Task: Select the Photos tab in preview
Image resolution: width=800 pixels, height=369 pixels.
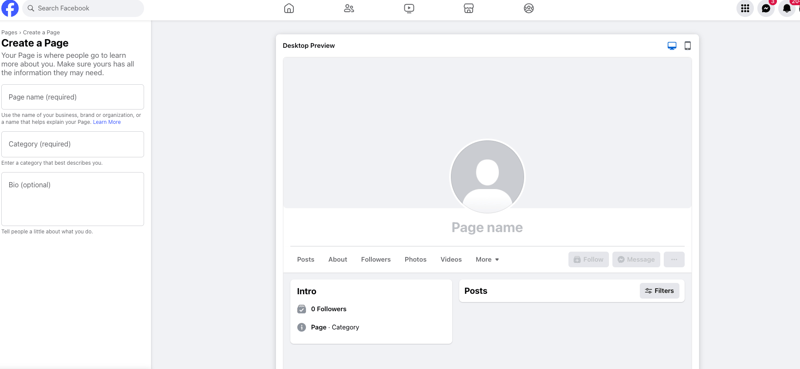Action: click(415, 259)
